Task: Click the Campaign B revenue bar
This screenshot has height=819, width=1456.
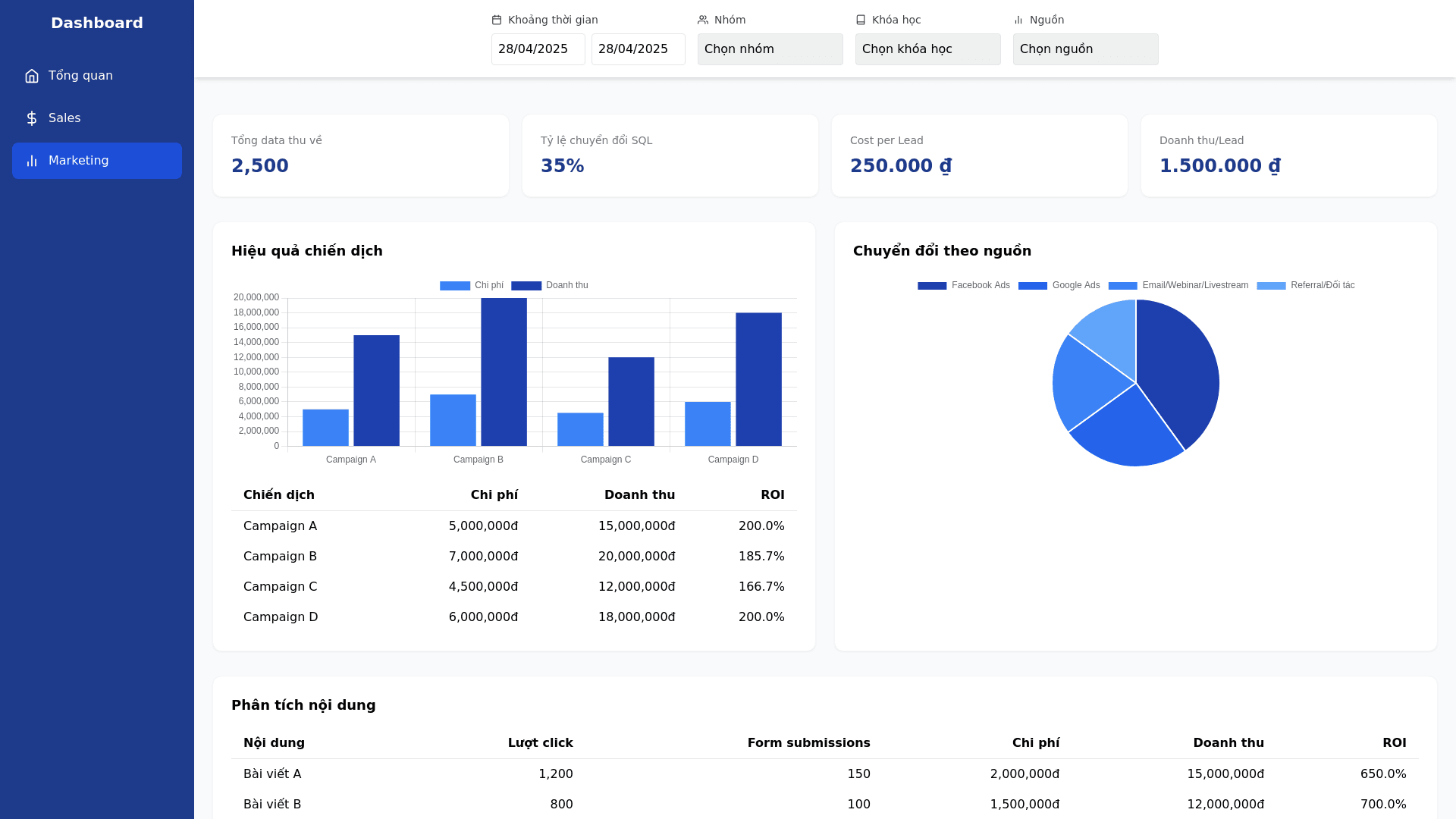Action: point(504,372)
